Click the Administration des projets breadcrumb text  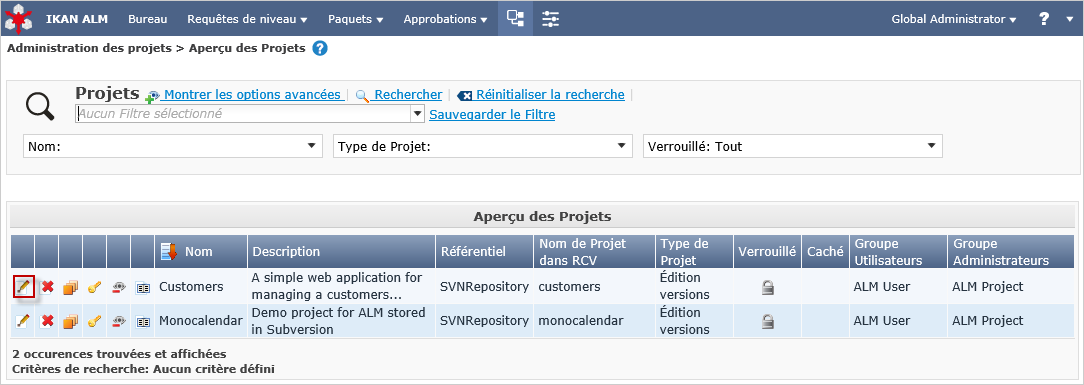(x=88, y=48)
